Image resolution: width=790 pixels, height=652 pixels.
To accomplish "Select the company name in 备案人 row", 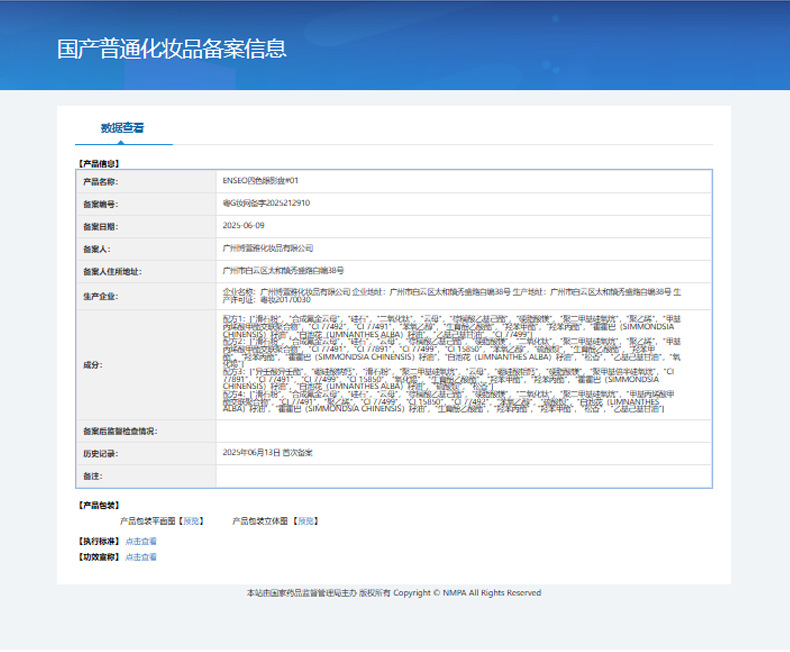I will tap(268, 248).
